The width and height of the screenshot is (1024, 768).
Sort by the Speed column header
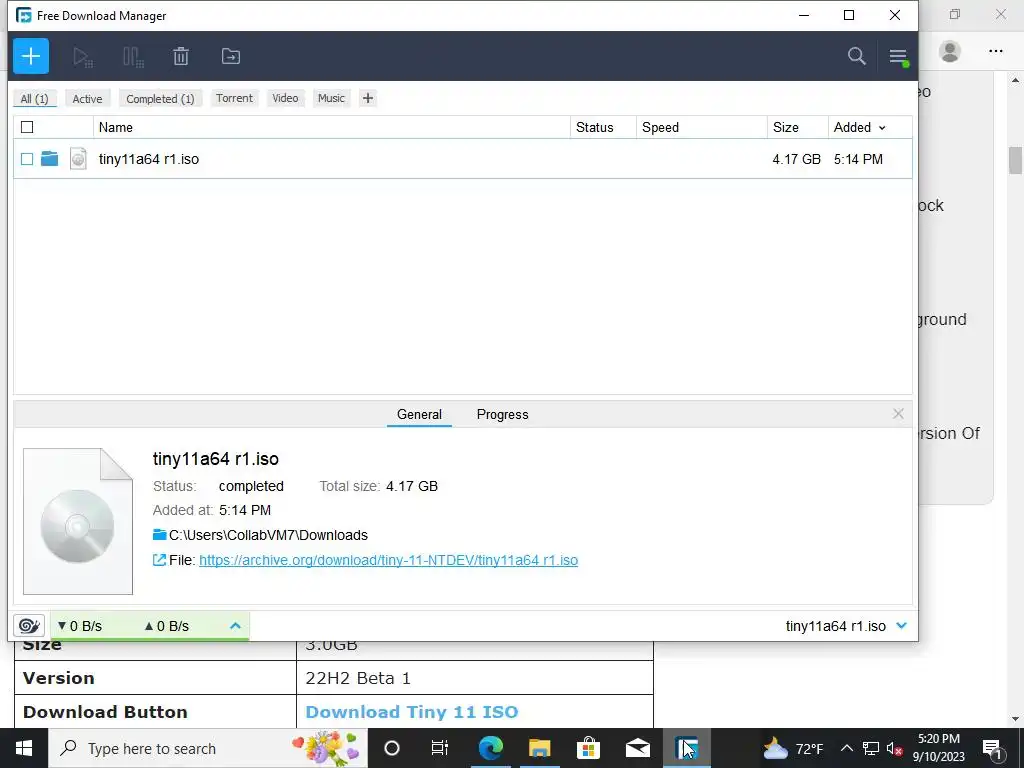702,127
